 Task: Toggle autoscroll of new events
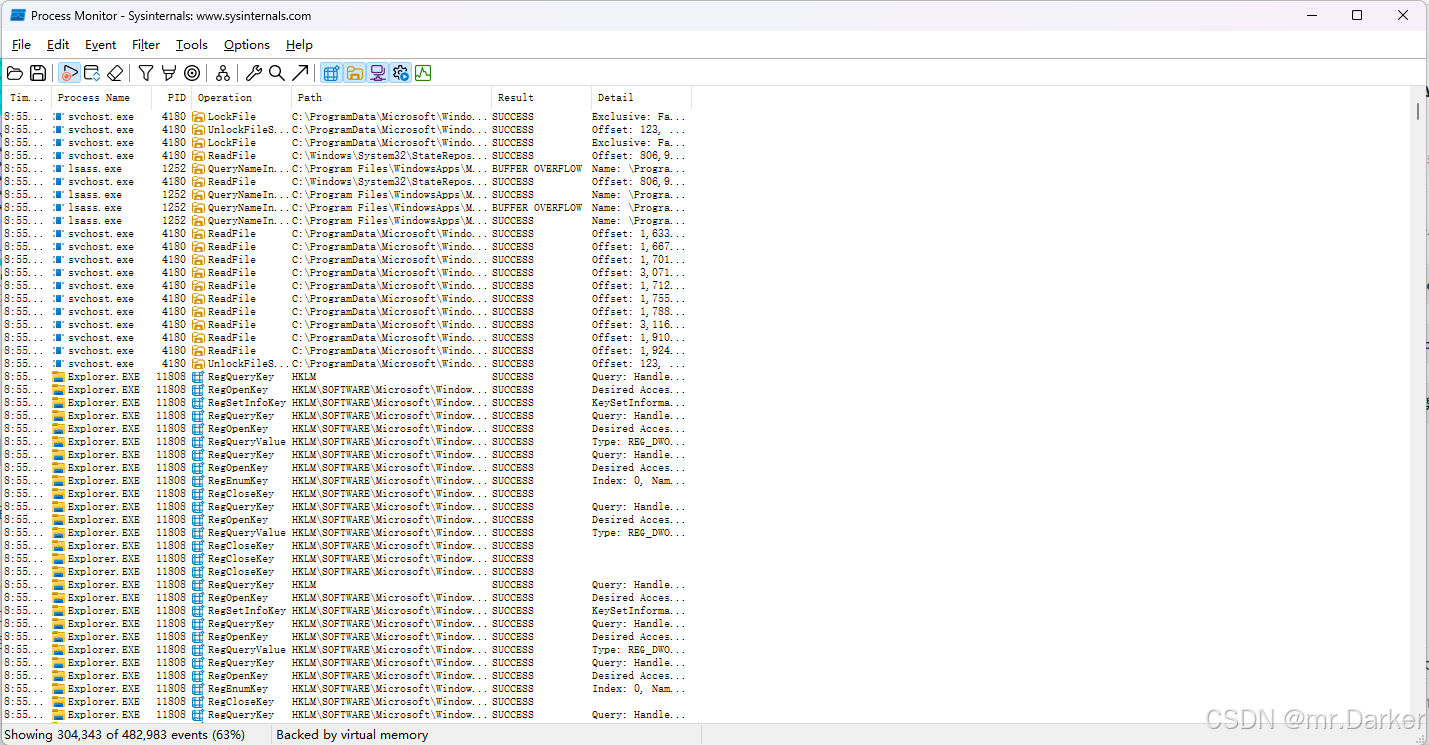[x=92, y=72]
